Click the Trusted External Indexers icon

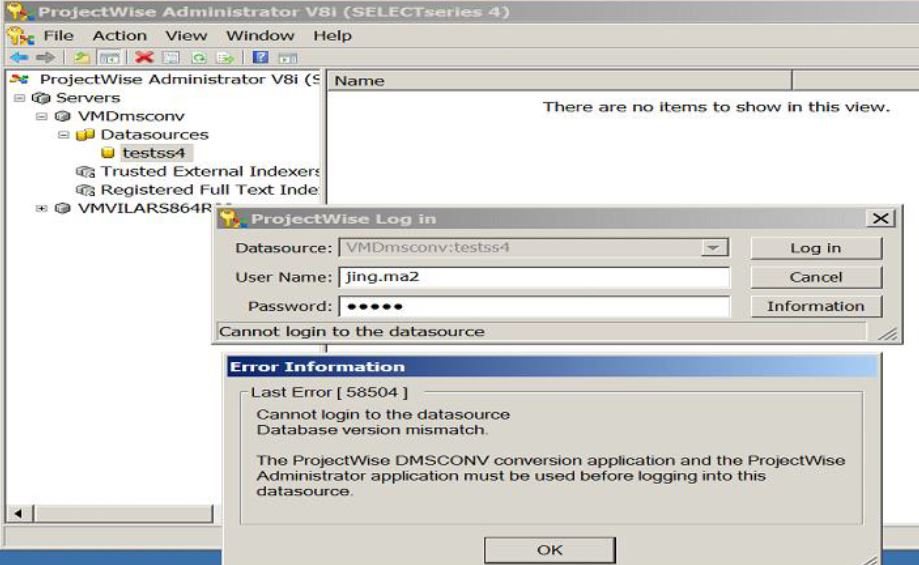(86, 172)
